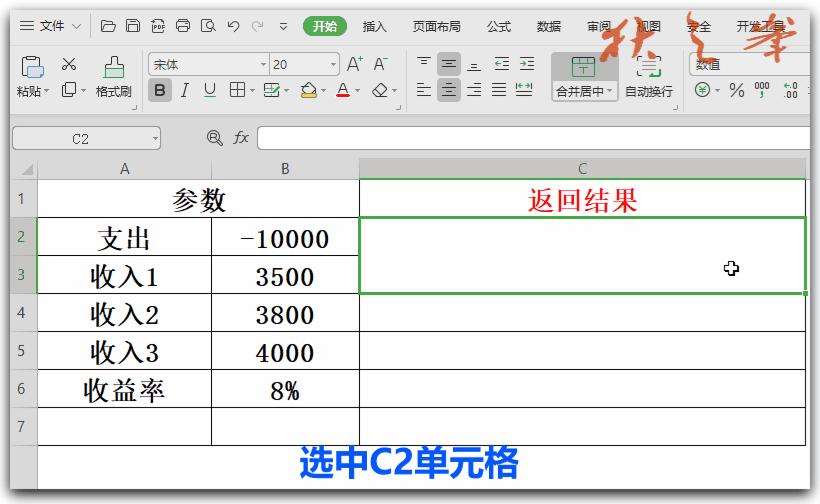Open the 公式 tab
This screenshot has height=504, width=820.
pyautogui.click(x=499, y=26)
